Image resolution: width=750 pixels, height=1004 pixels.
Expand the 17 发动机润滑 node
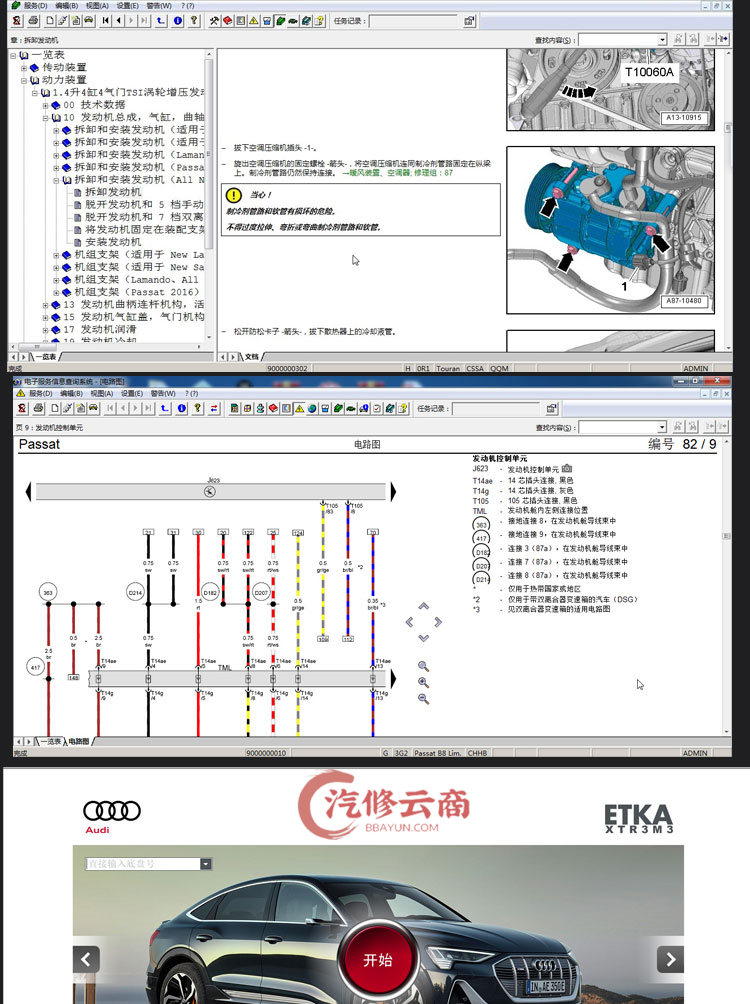[45, 330]
